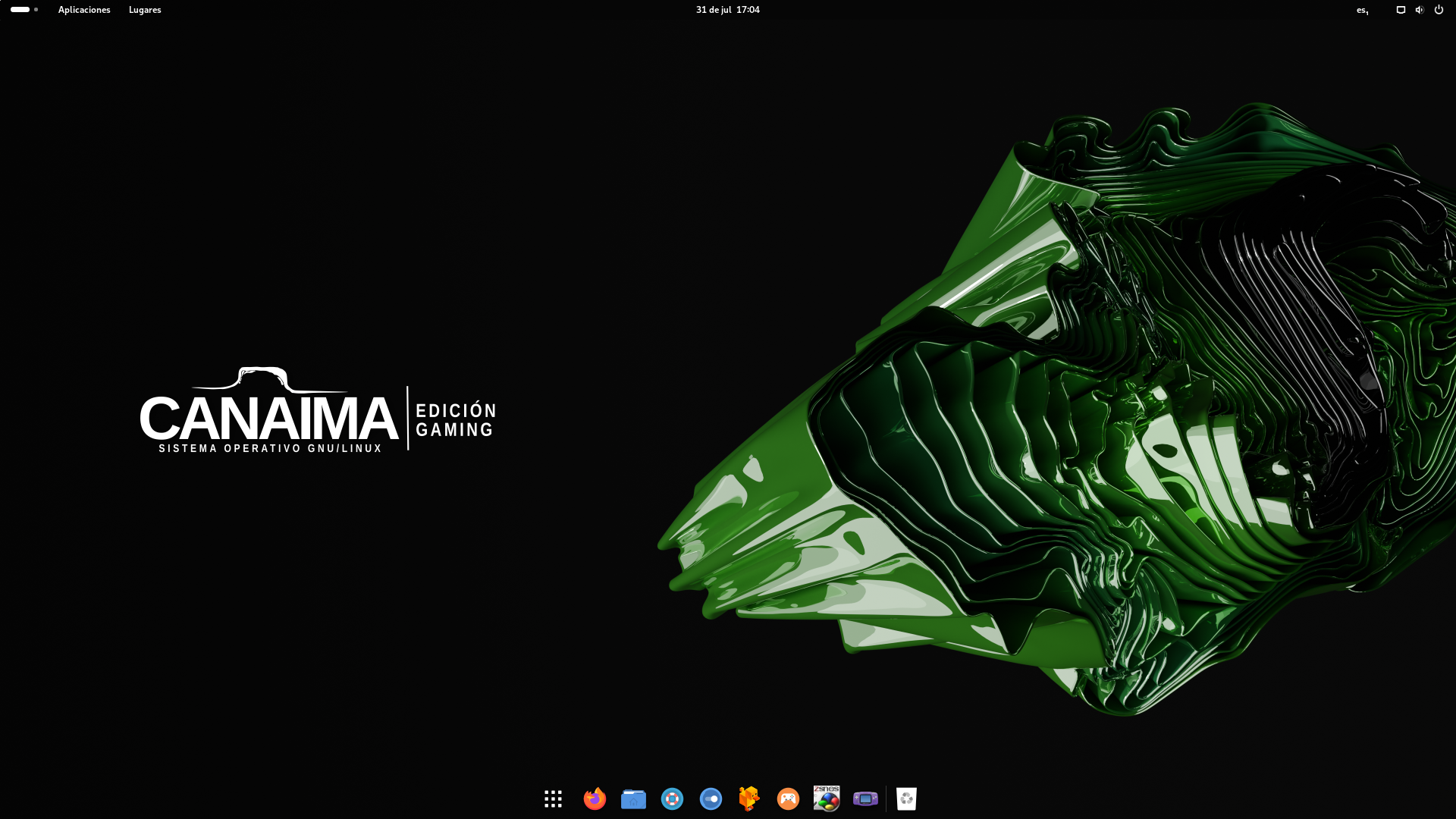Open the orange gamepad games app

click(x=788, y=799)
